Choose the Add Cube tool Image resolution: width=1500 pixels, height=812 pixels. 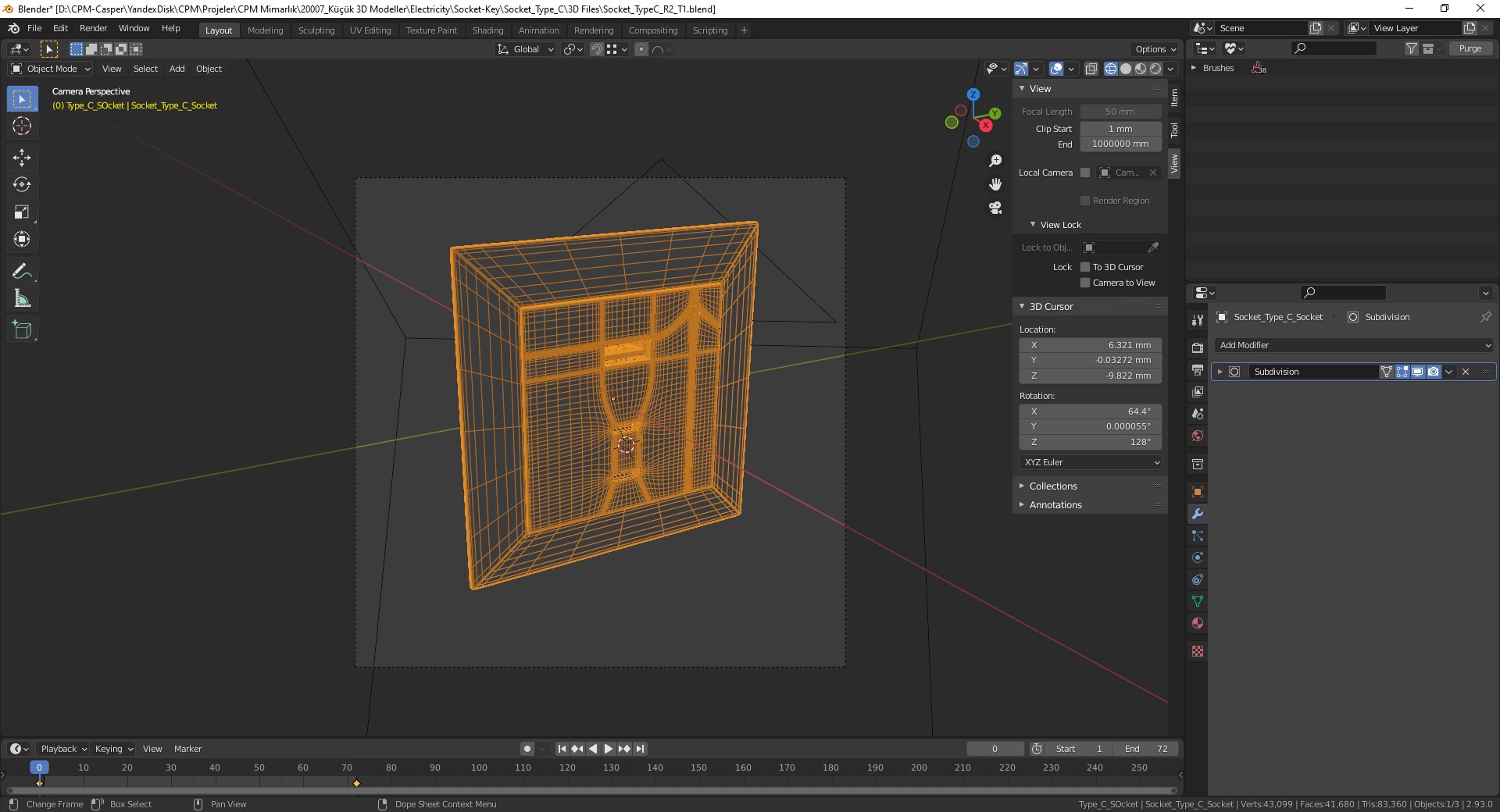(22, 329)
